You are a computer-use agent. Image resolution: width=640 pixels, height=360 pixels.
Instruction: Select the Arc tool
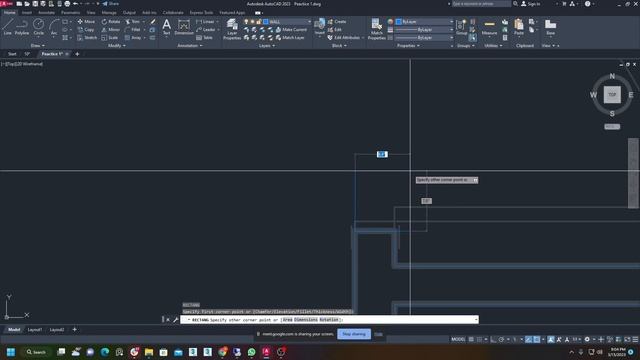click(54, 27)
